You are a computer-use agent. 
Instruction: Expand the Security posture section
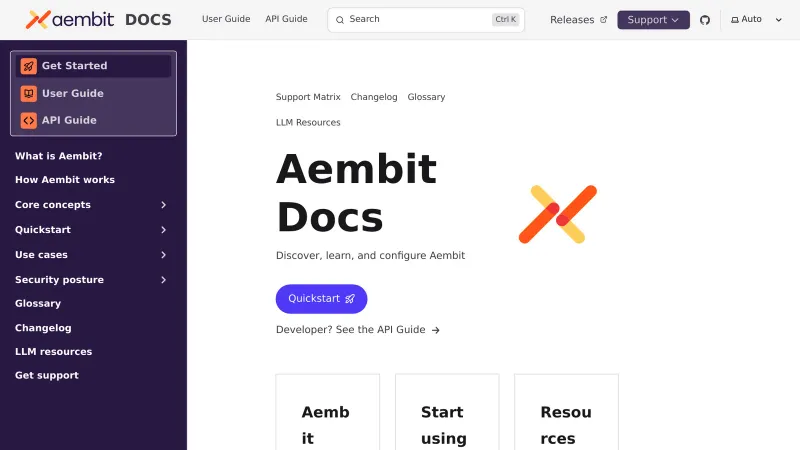click(x=163, y=280)
